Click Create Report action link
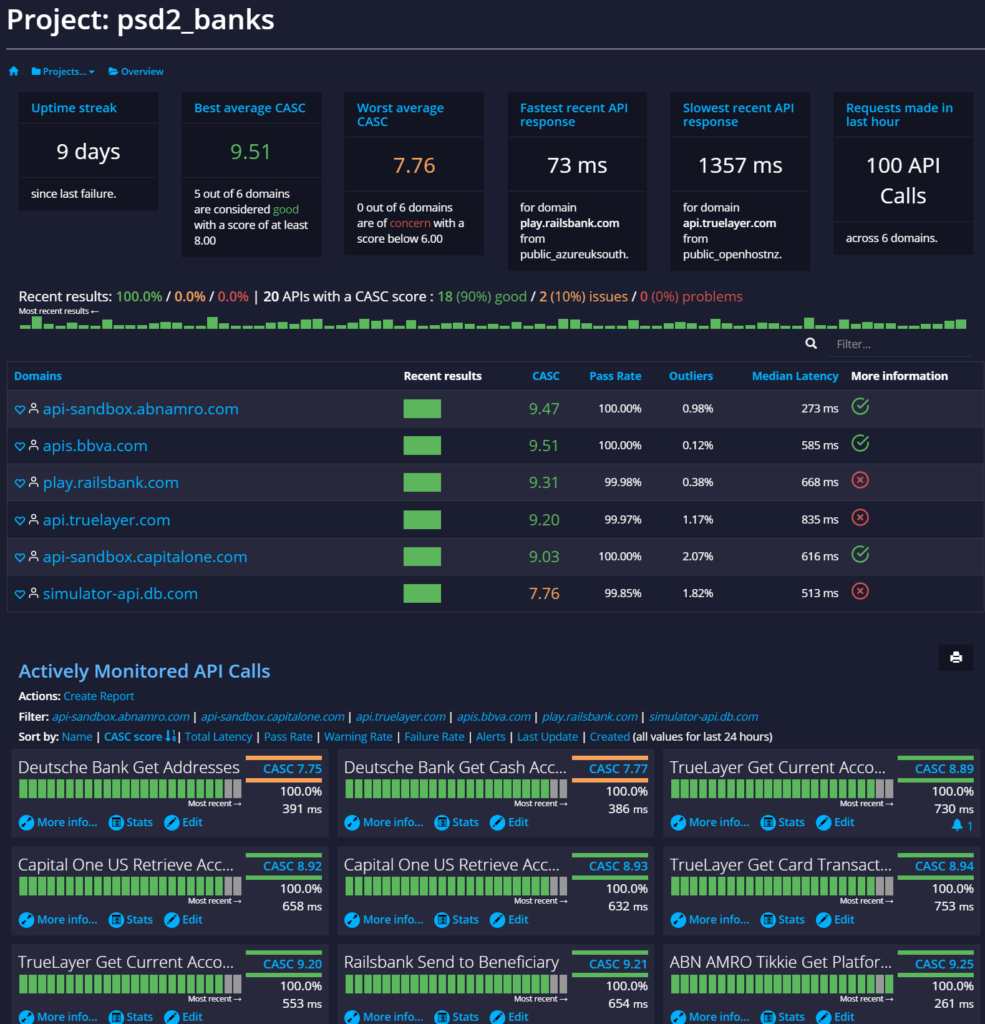 tap(99, 696)
